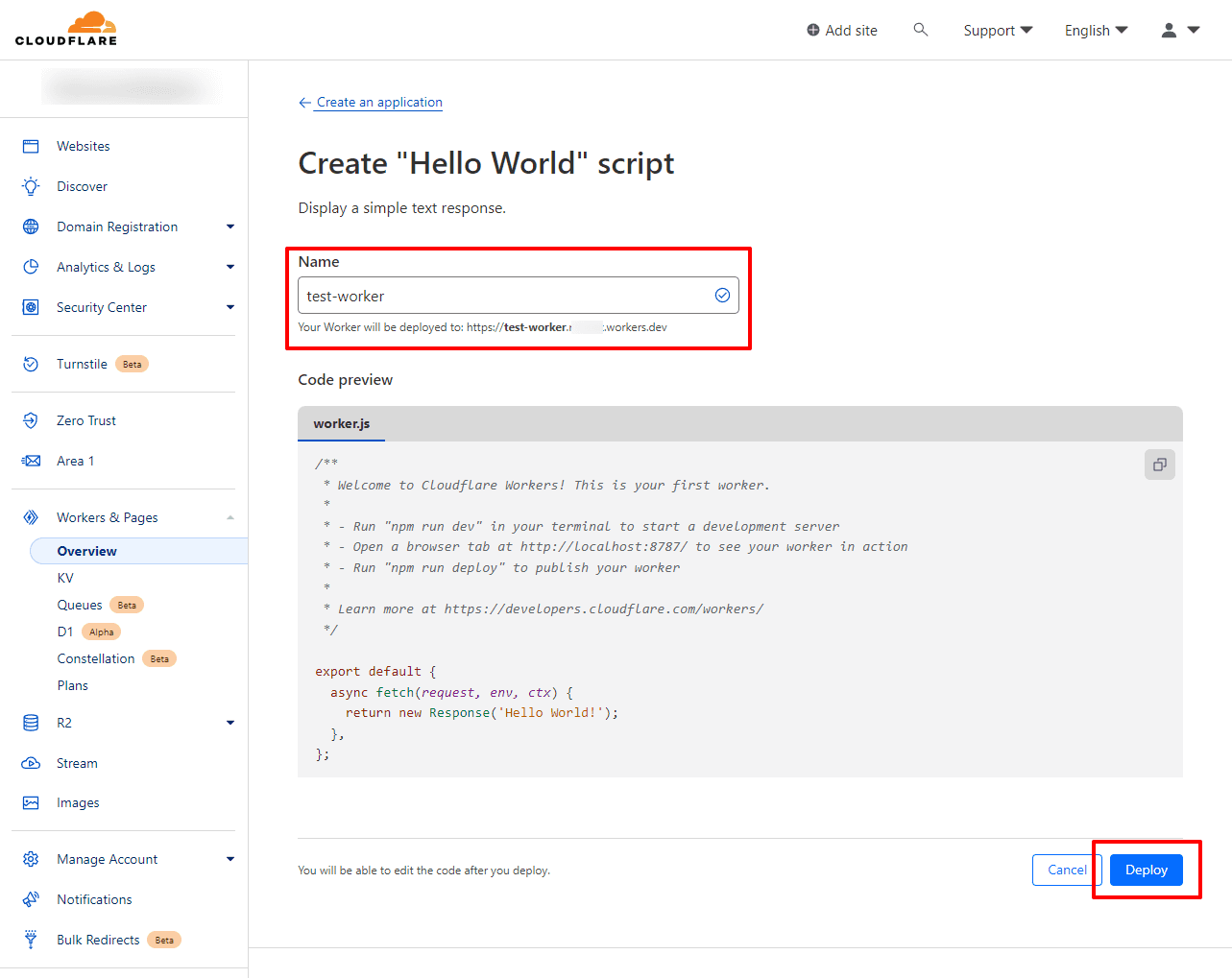
Task: Expand the Analytics & Logs arrow
Action: click(230, 267)
